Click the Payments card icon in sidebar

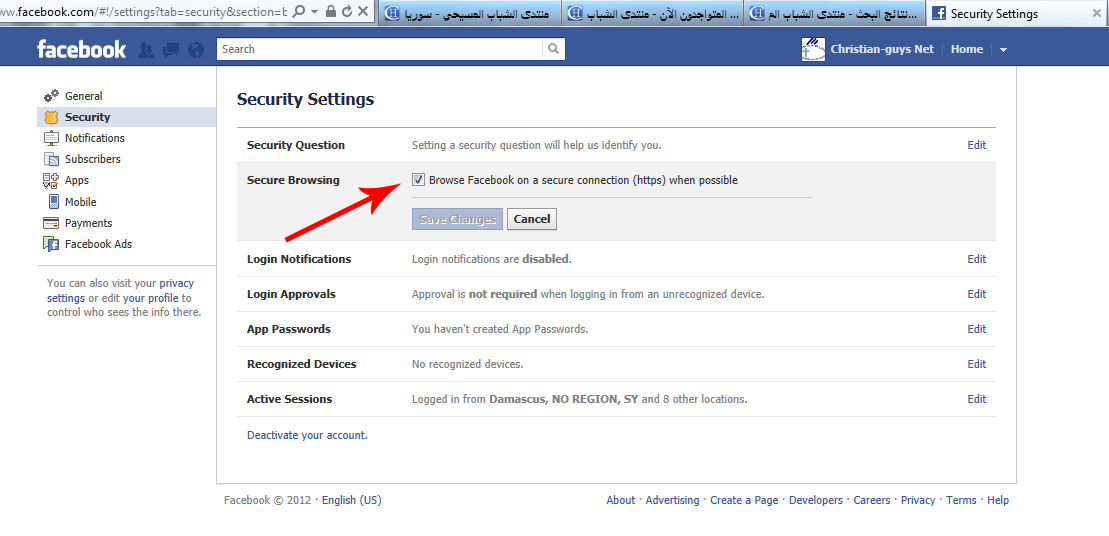click(51, 223)
